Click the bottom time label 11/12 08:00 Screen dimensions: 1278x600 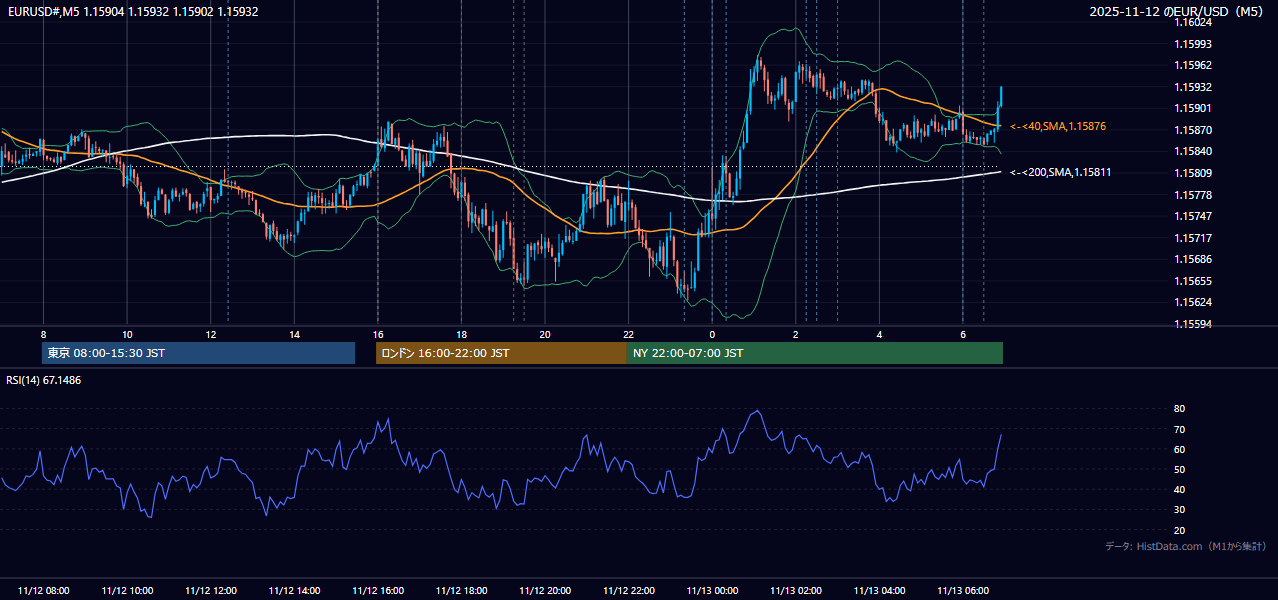pyautogui.click(x=43, y=591)
